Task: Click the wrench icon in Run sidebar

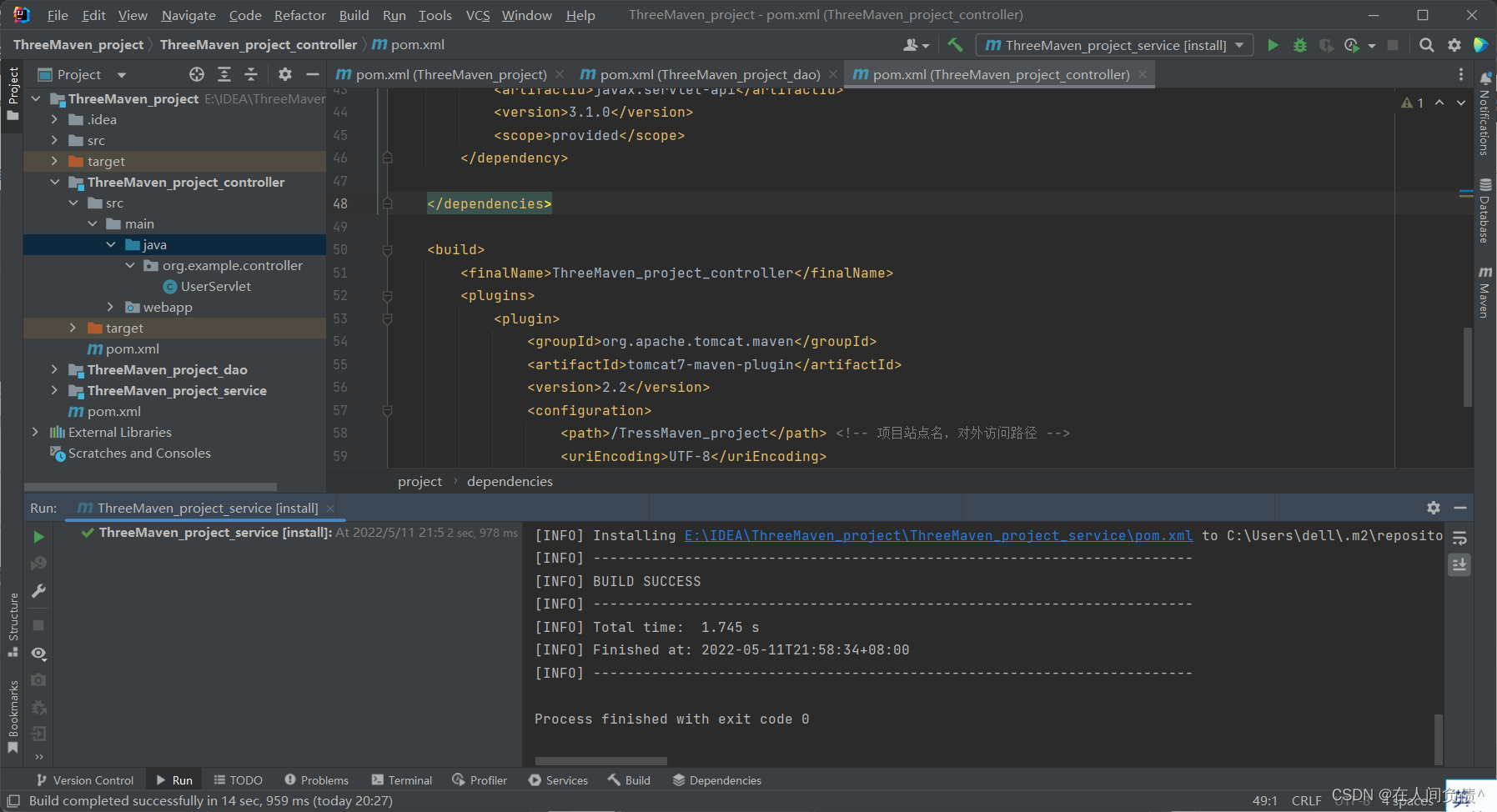Action: pos(38,591)
